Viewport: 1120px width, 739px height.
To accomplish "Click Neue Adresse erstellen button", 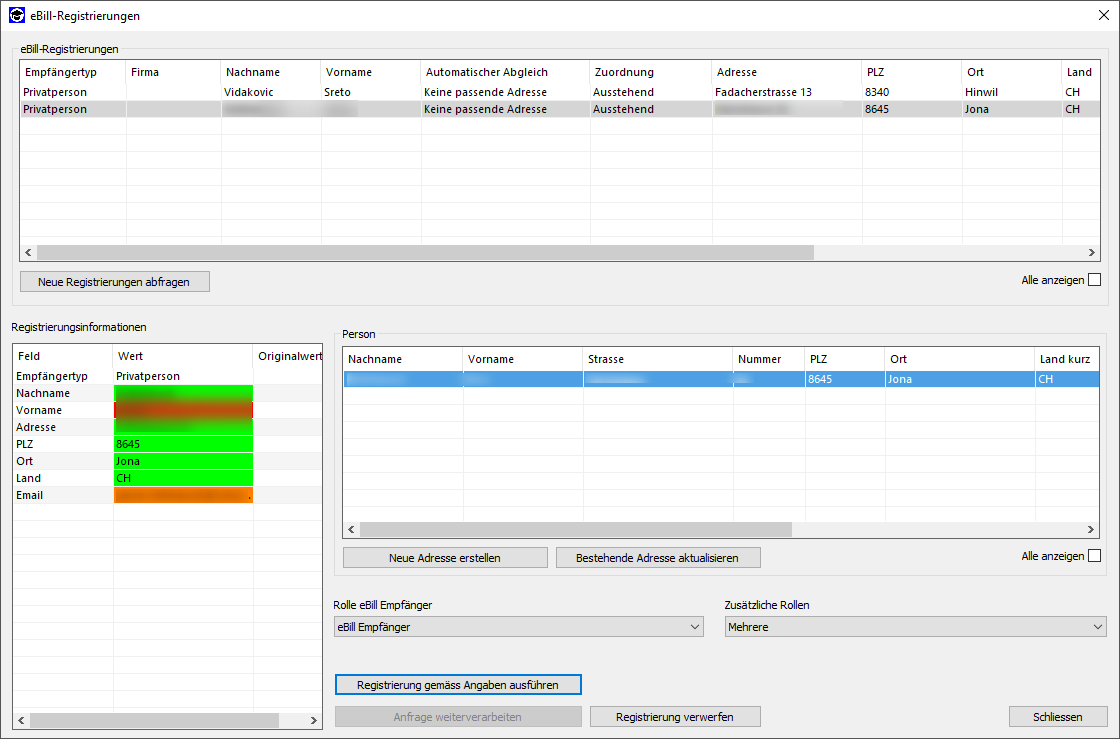I will [445, 558].
